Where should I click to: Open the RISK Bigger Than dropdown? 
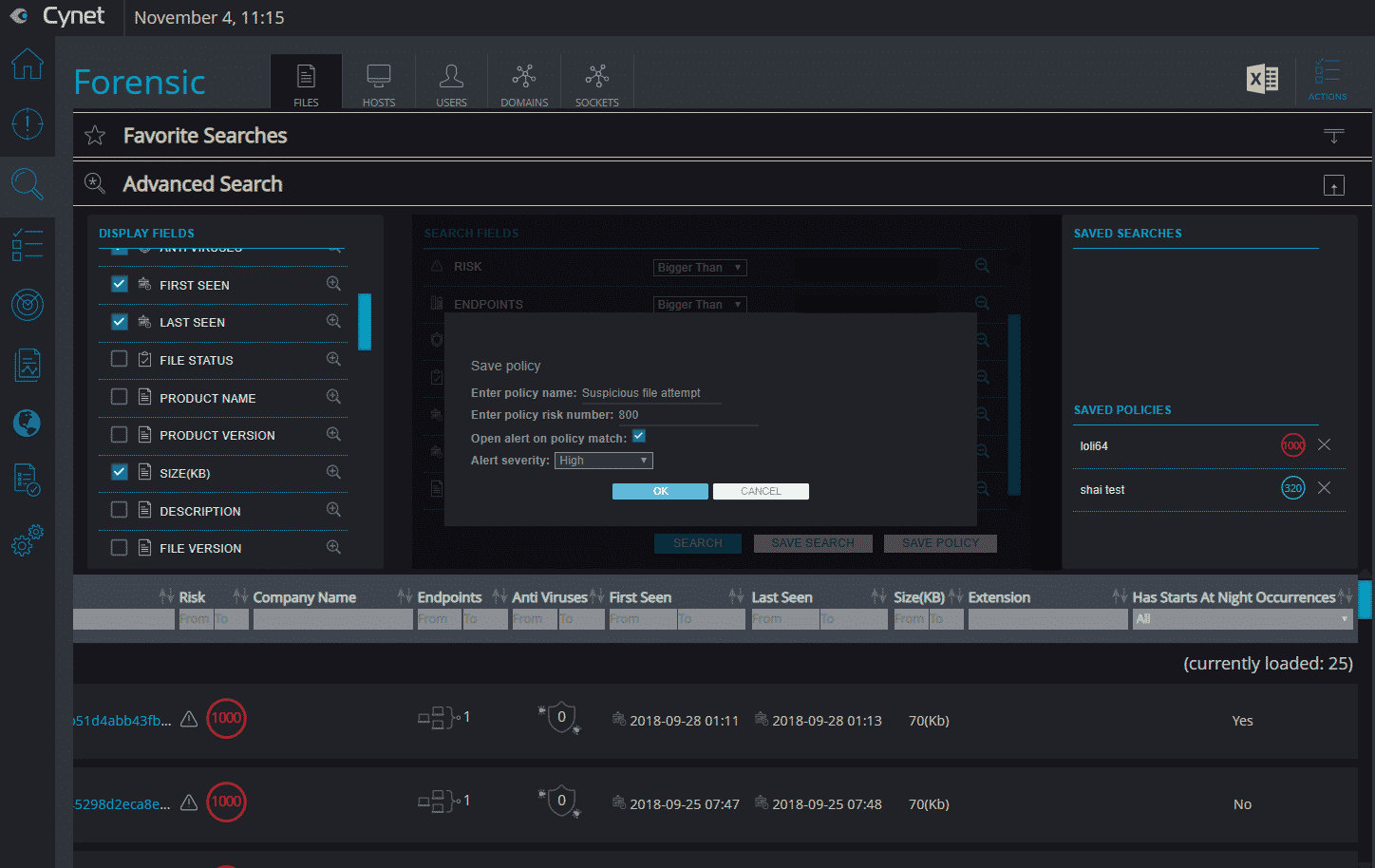(700, 268)
